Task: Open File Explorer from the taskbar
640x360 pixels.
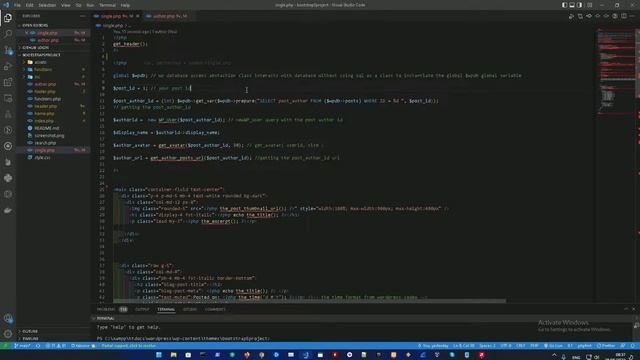Action: click(x=173, y=355)
